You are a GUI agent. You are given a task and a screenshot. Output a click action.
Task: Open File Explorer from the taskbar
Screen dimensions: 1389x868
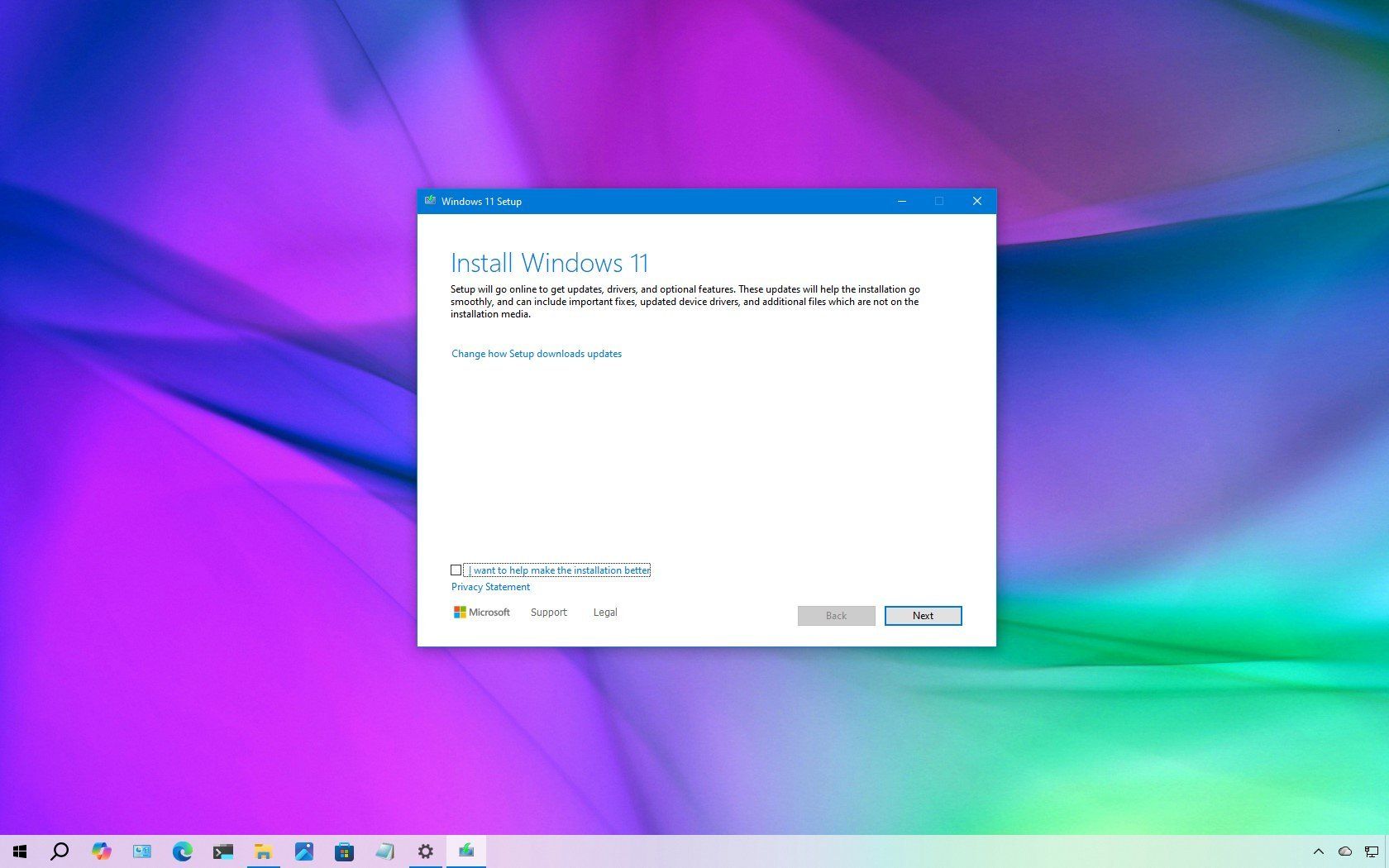[264, 851]
